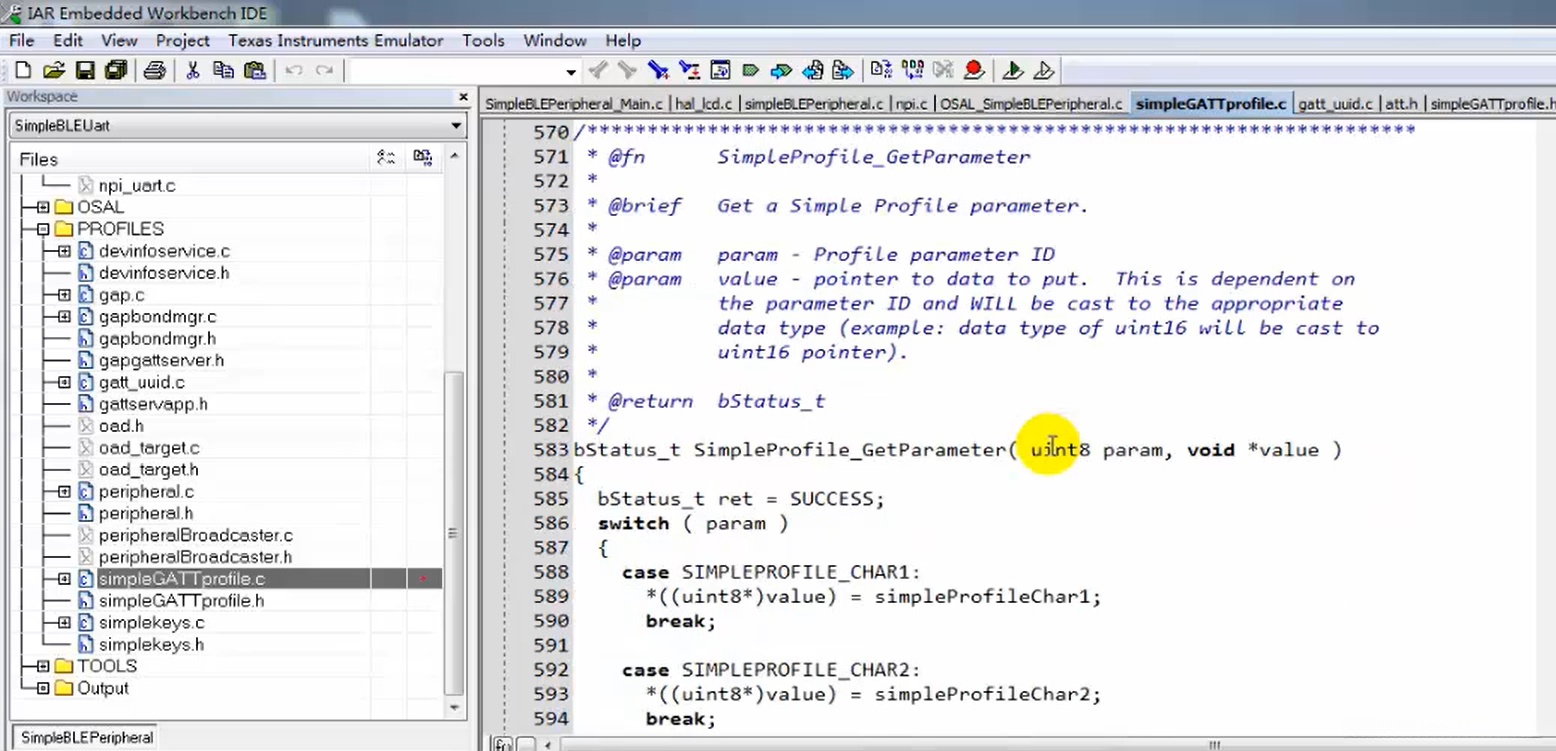Expand the peripheral.c tree node
The height and width of the screenshot is (751, 1556).
coord(64,492)
